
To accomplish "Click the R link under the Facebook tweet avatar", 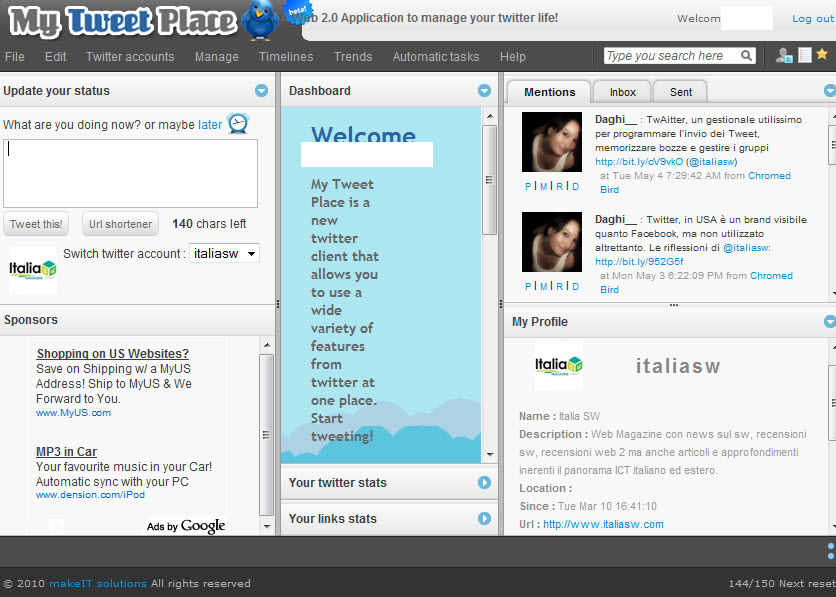I will (559, 286).
